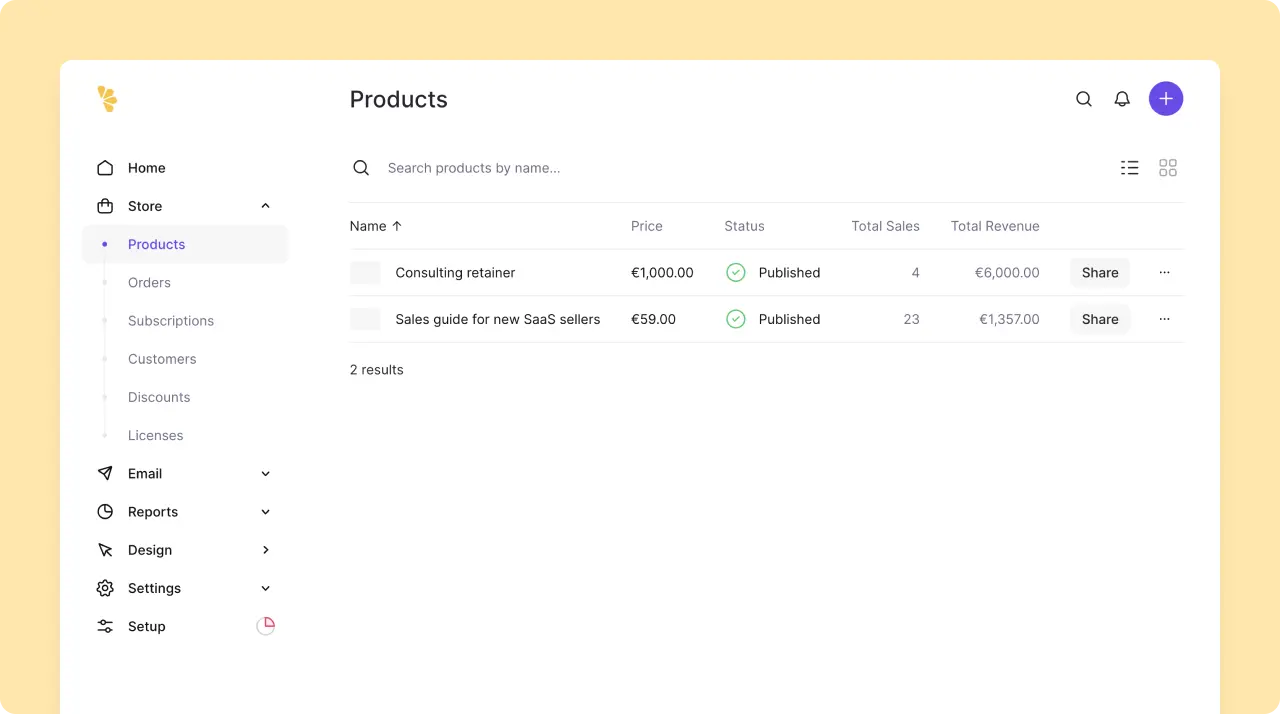Click the Gumroad logo icon

pyautogui.click(x=107, y=99)
